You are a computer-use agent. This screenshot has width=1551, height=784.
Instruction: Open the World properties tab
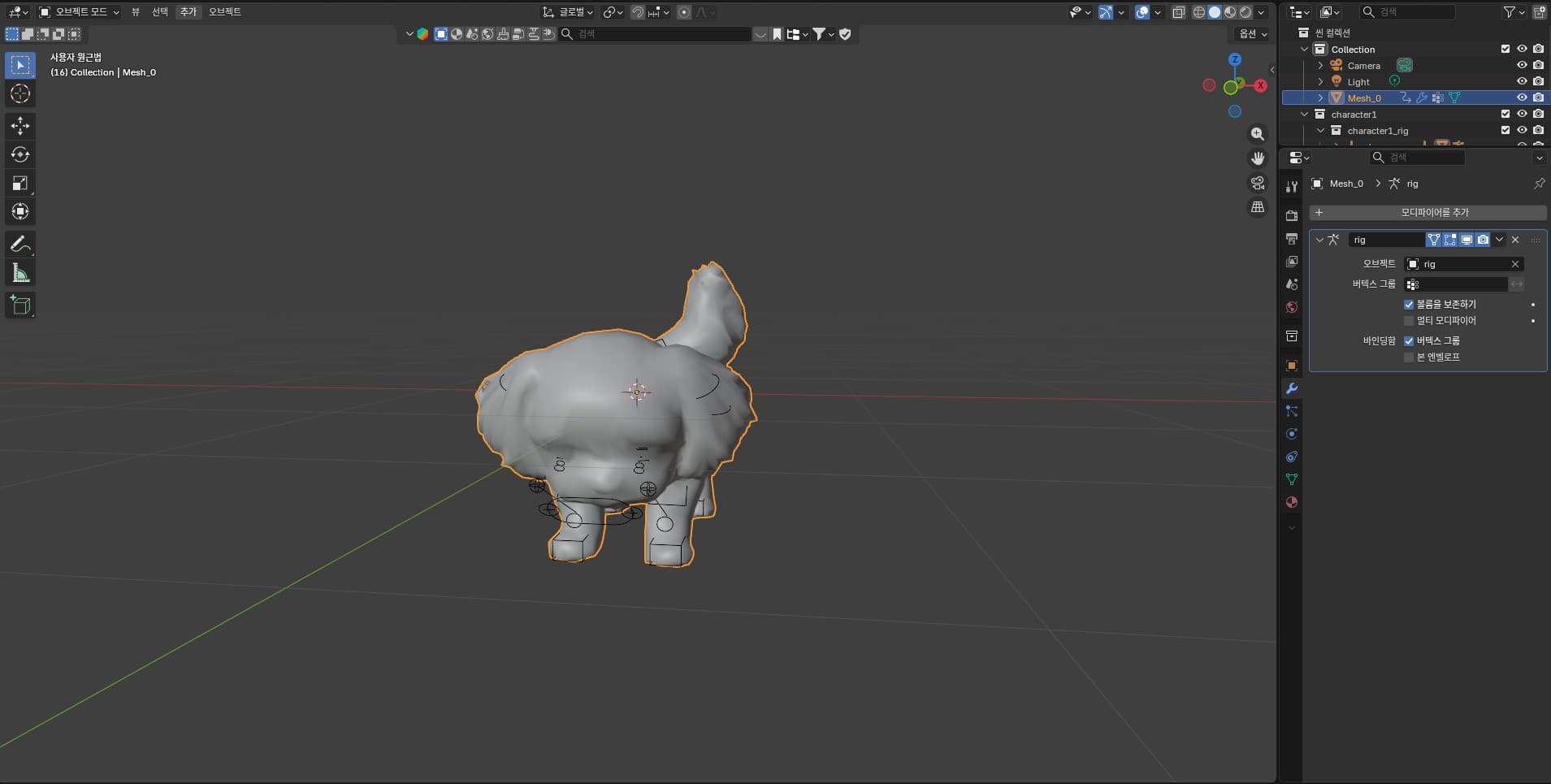[x=1292, y=307]
